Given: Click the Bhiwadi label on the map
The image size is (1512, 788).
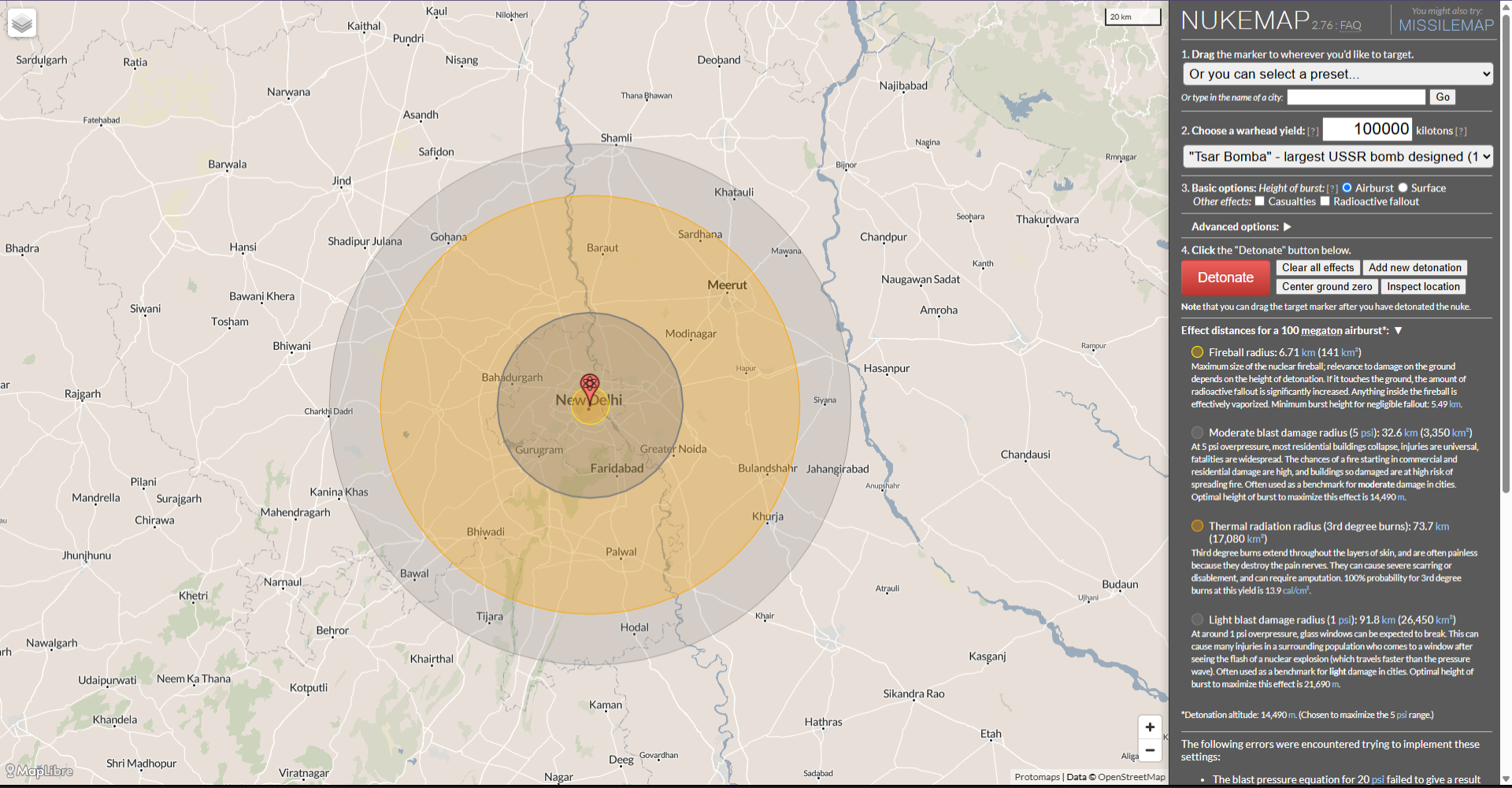Looking at the screenshot, I should click(485, 532).
